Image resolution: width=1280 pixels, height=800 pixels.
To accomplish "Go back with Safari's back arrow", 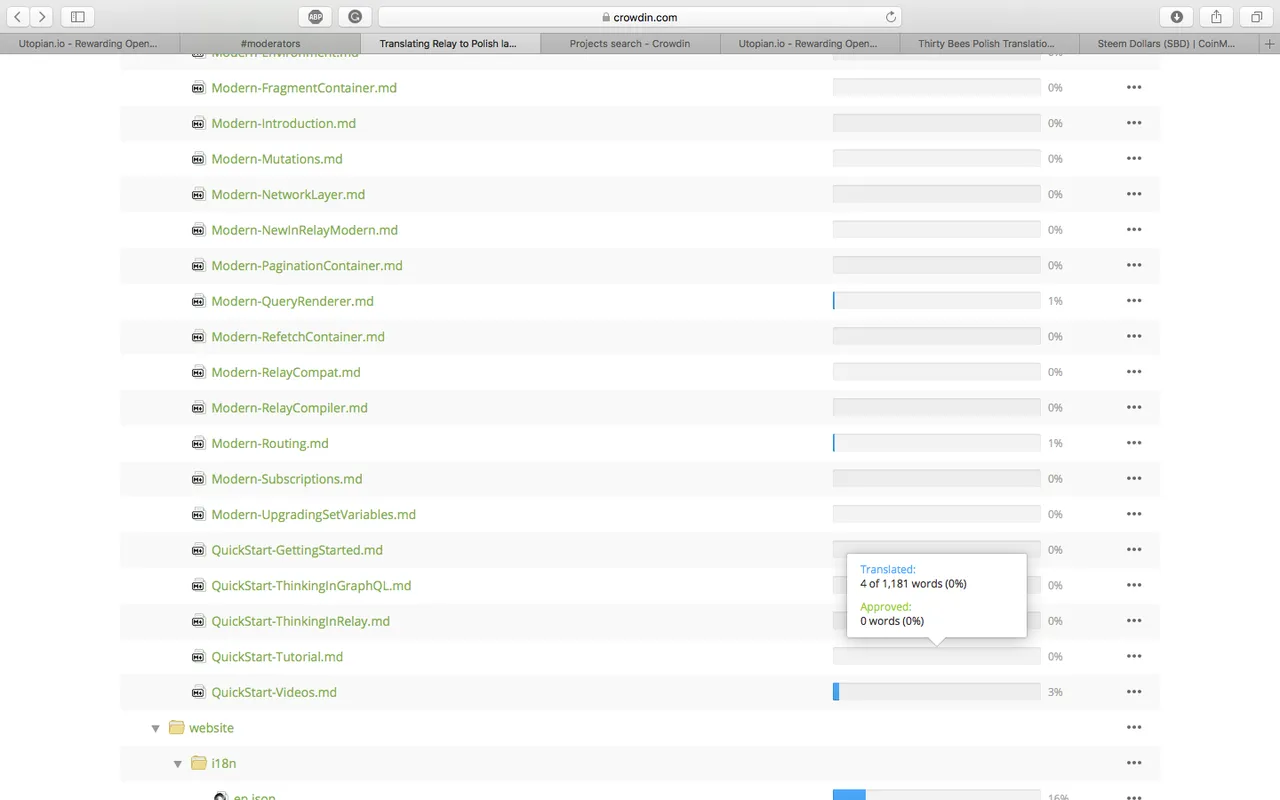I will point(18,17).
